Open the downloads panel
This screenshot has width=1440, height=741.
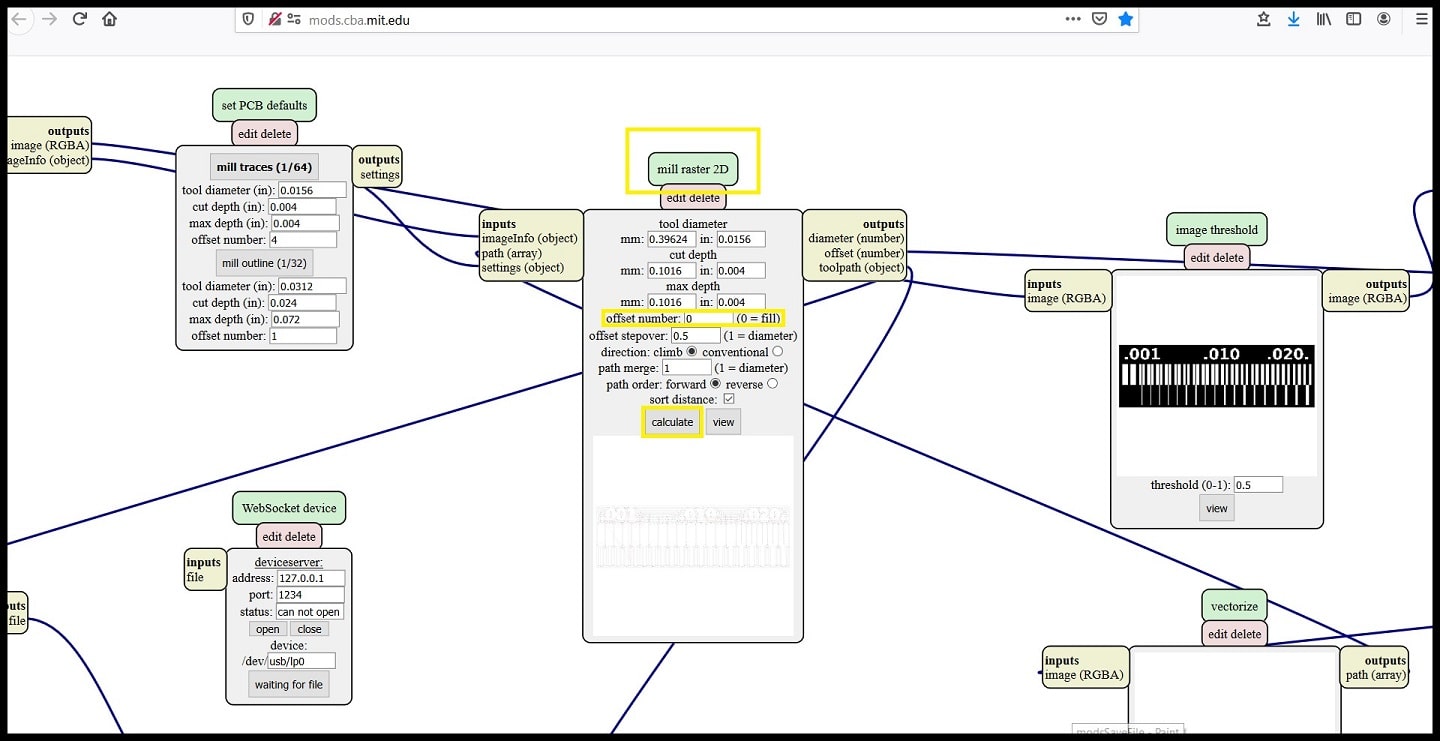point(1294,19)
